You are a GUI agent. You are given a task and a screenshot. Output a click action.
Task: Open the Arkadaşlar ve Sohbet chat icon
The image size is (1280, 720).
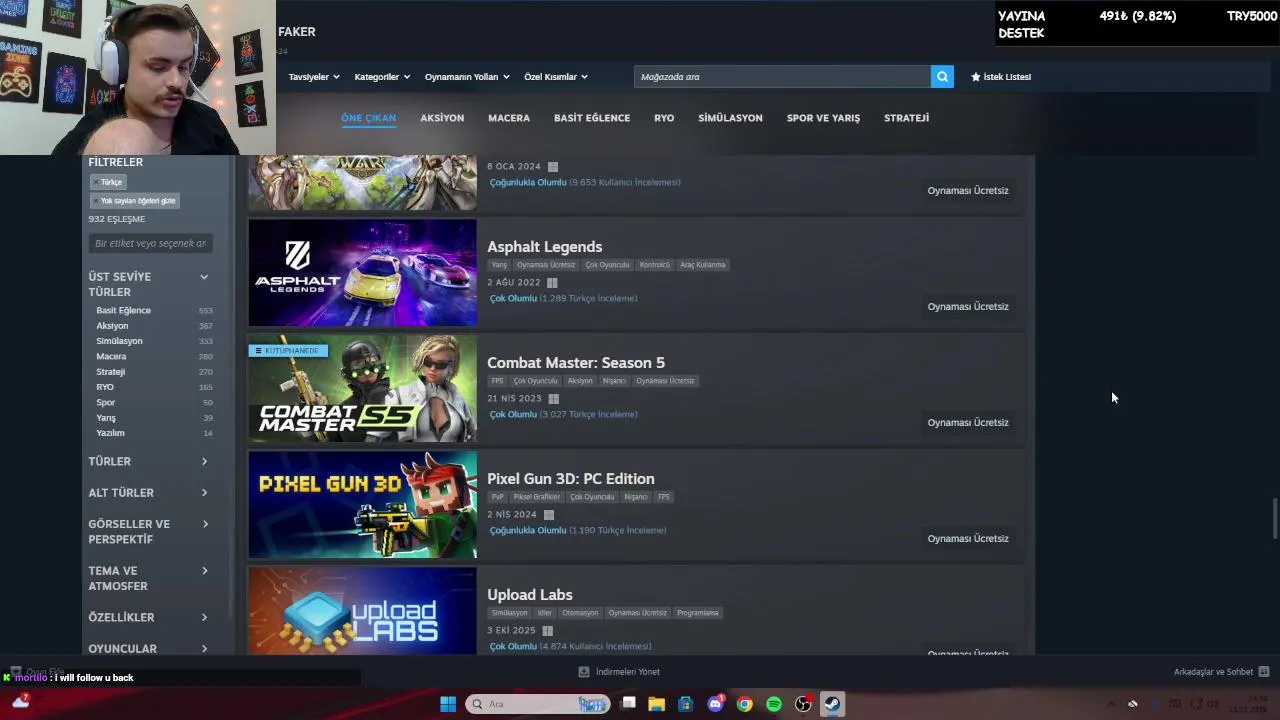click(x=1264, y=672)
